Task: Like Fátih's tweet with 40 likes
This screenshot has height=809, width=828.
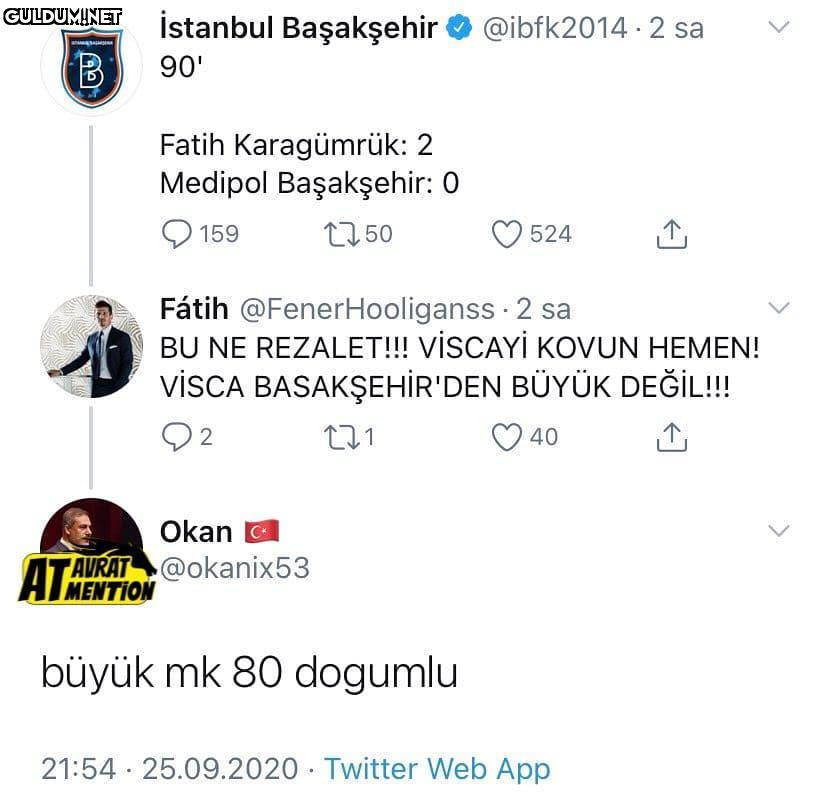Action: 507,437
